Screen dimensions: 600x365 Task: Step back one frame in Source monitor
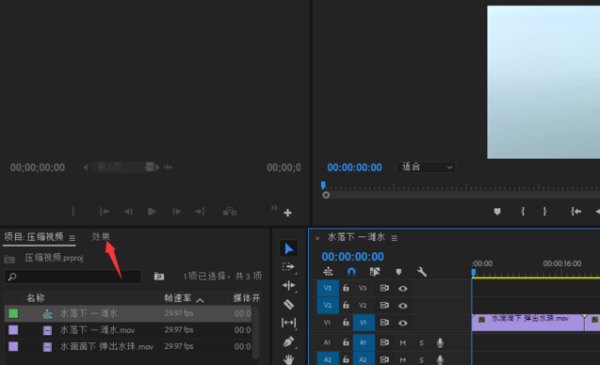128,211
